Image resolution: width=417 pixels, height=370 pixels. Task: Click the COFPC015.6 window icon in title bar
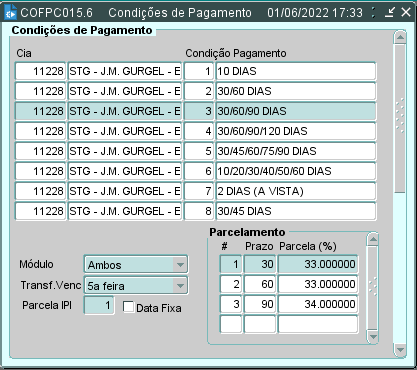pyautogui.click(x=11, y=12)
